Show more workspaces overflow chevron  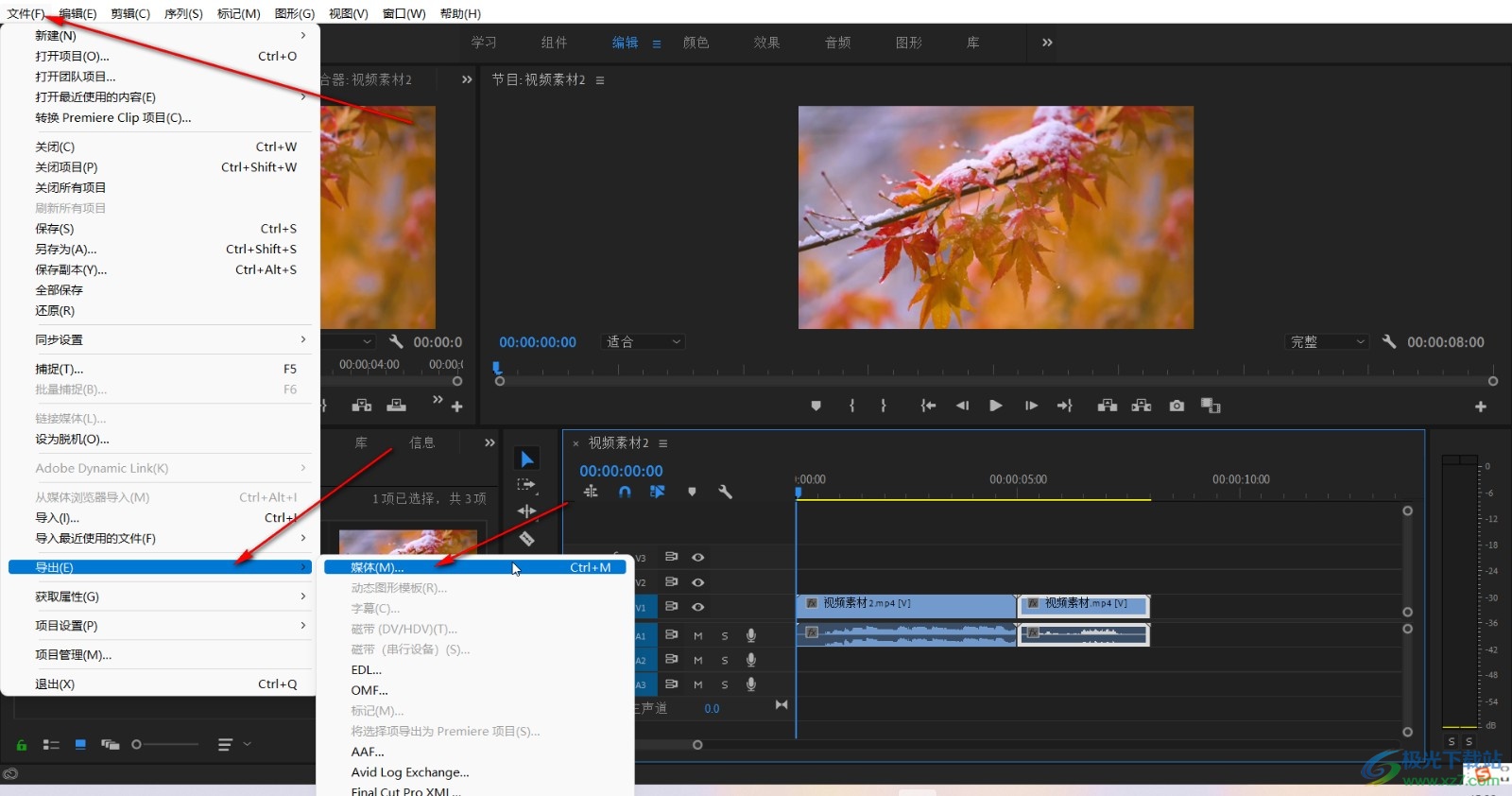tap(1047, 43)
